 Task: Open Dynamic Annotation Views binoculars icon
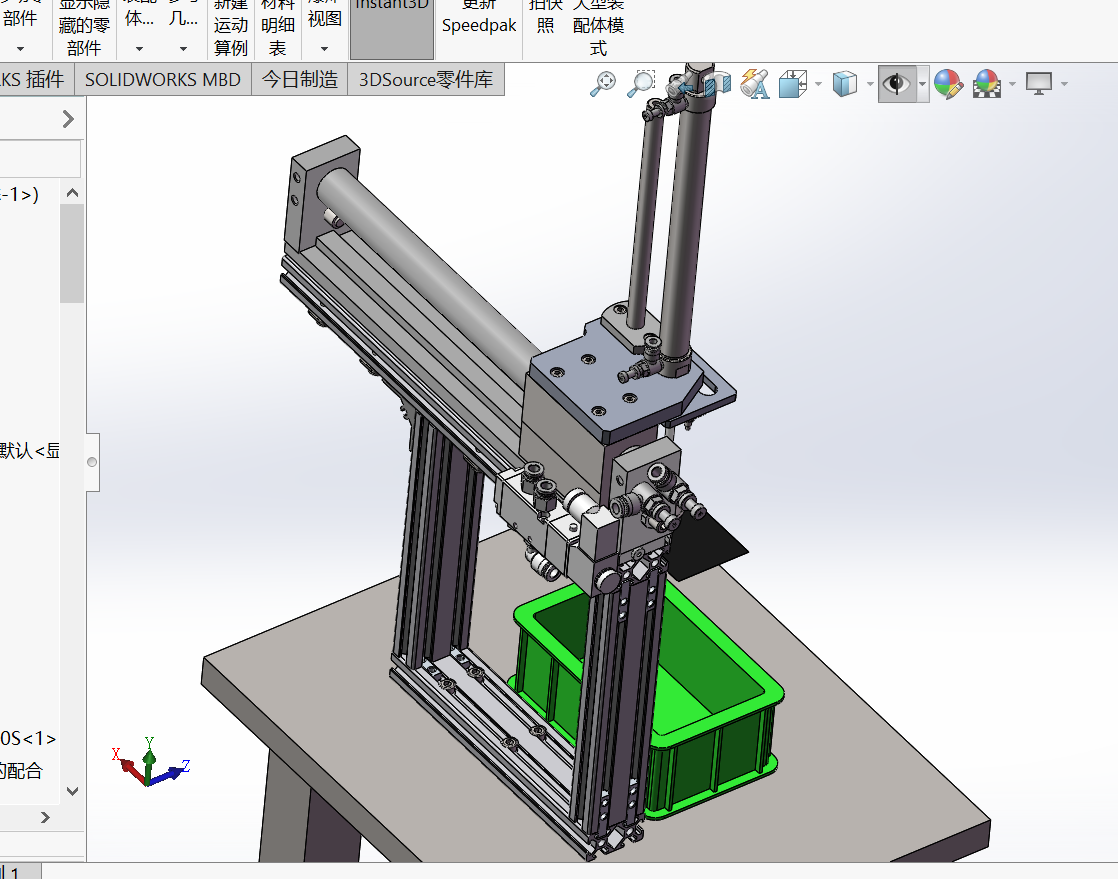point(754,83)
